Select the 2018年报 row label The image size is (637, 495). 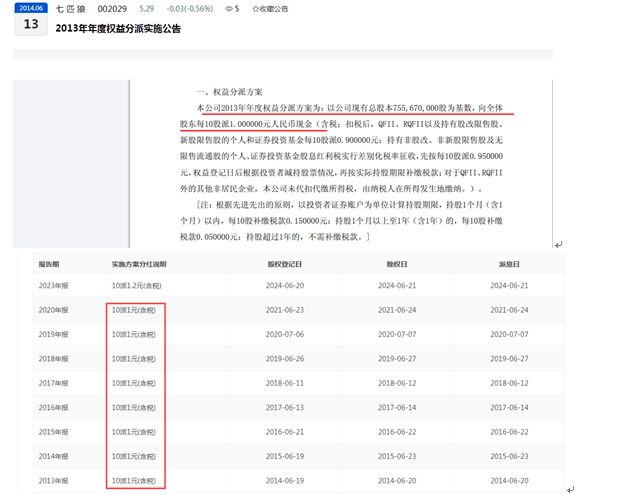pyautogui.click(x=53, y=359)
